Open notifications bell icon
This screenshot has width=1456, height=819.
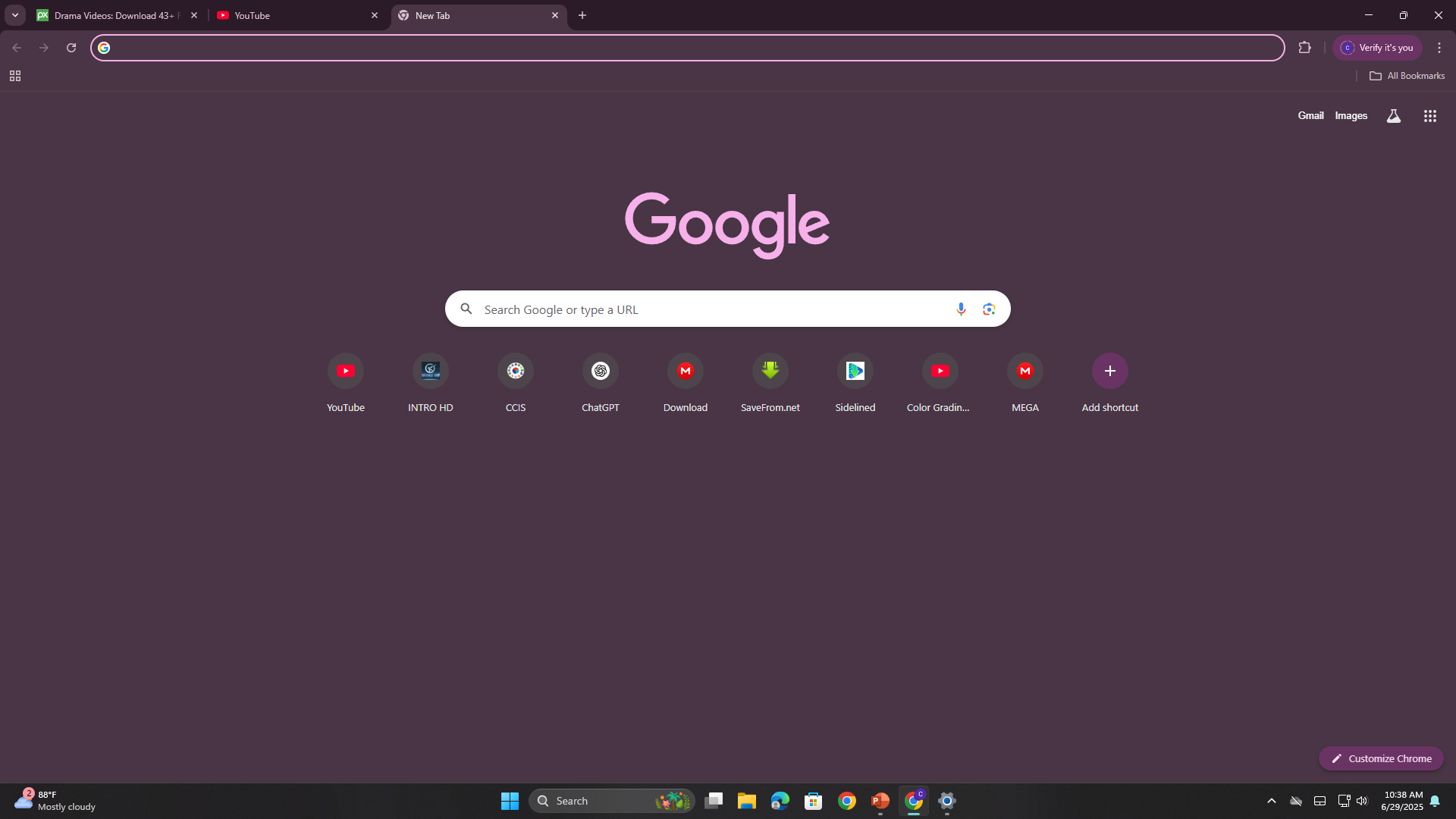point(1435,801)
